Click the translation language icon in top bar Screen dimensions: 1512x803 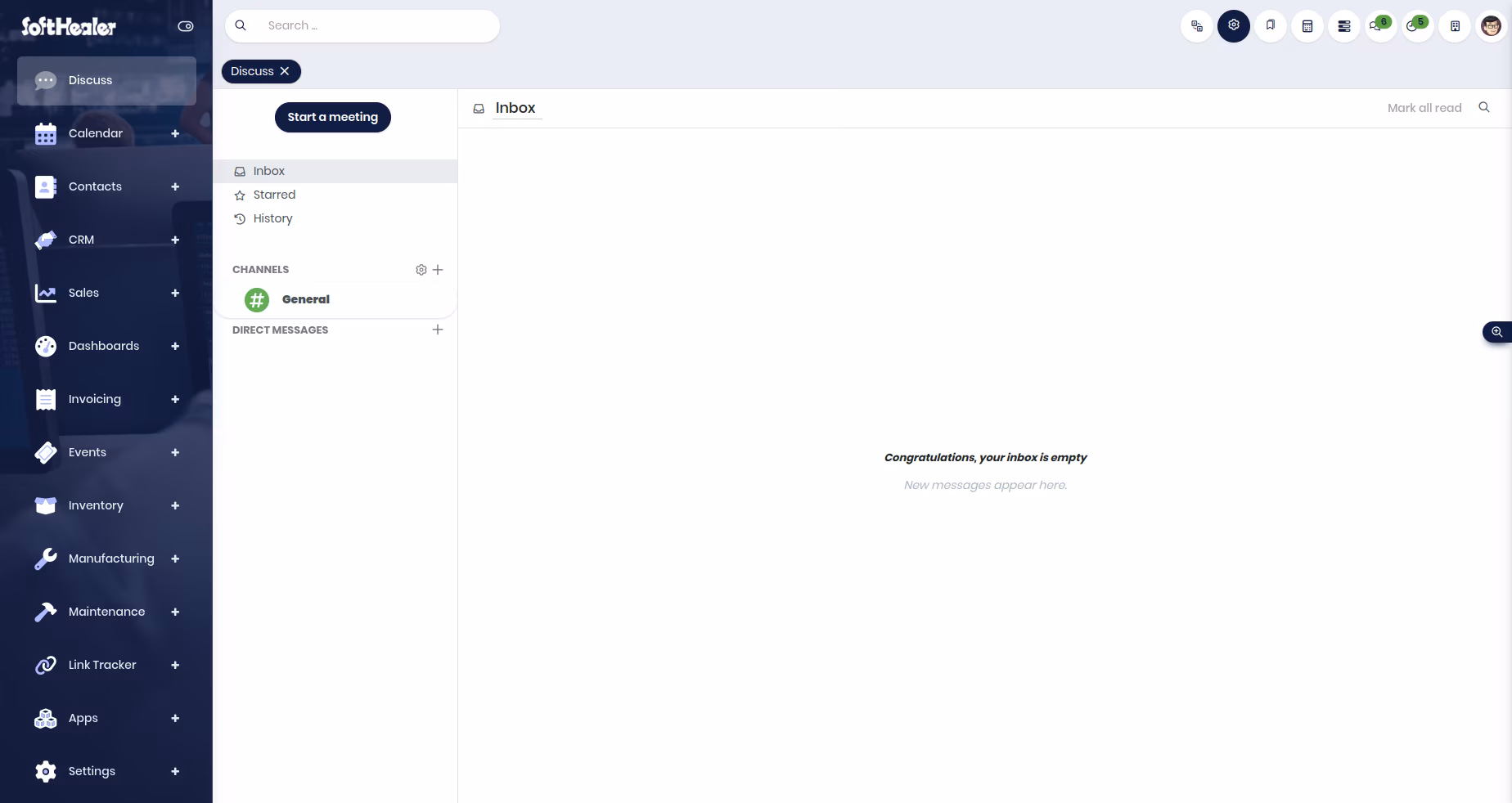1197,26
